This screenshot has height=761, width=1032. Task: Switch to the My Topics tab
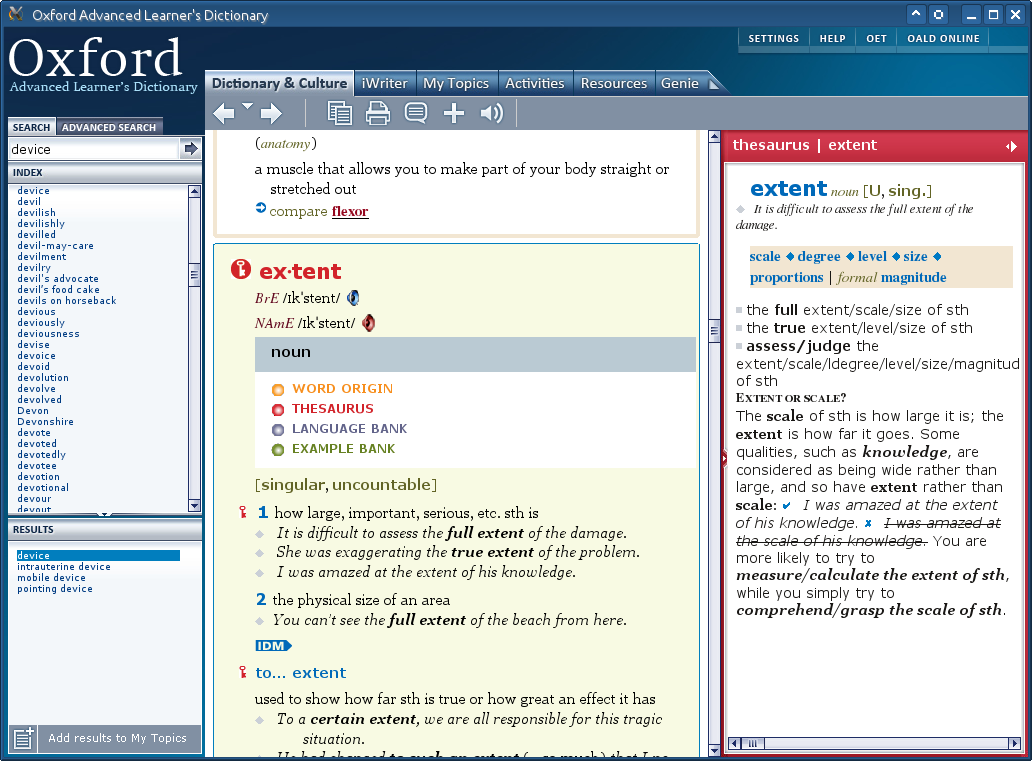pos(456,84)
